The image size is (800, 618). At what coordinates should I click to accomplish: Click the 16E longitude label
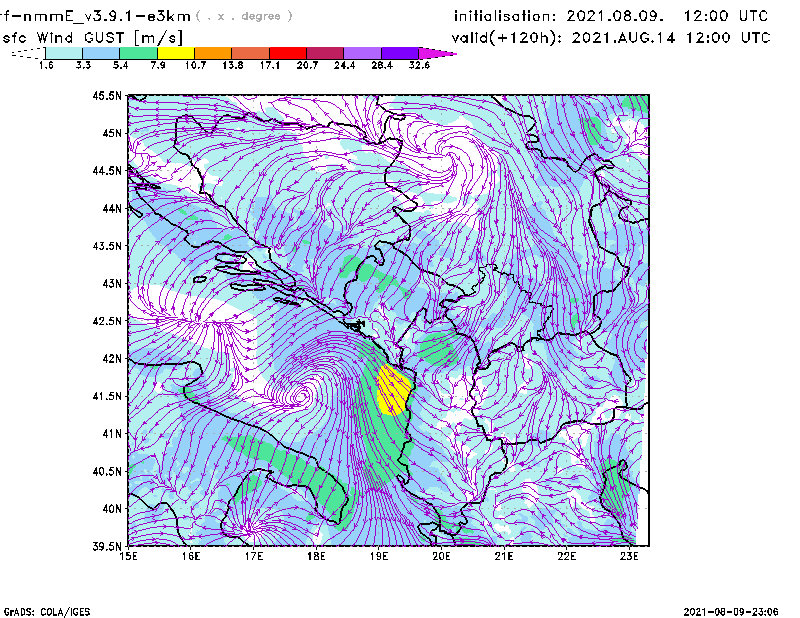191,556
